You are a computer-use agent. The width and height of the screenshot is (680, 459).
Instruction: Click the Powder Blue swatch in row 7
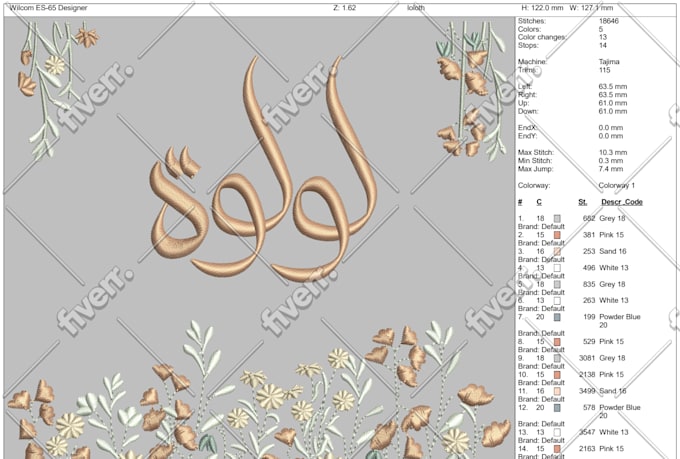click(557, 317)
